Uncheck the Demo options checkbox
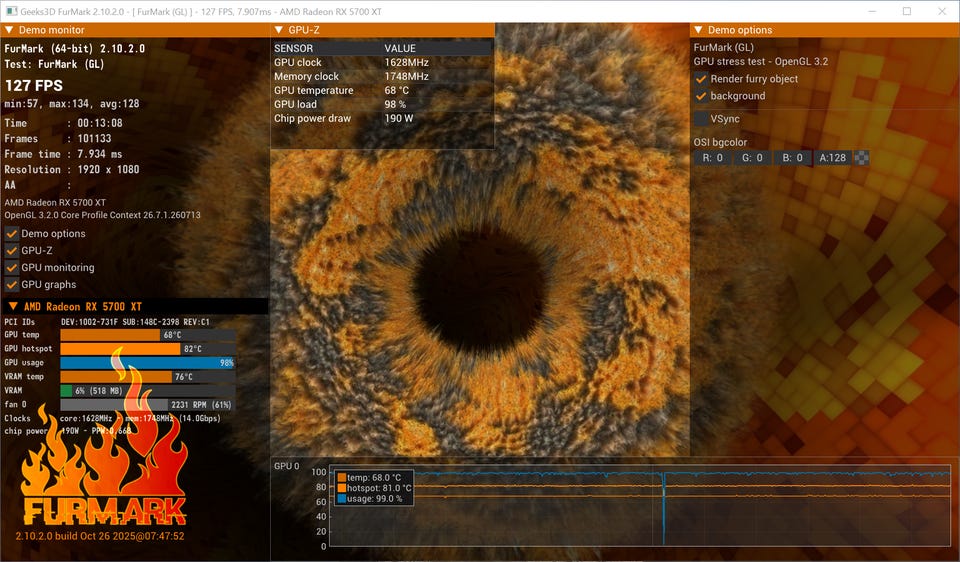960x562 pixels. click(12, 233)
